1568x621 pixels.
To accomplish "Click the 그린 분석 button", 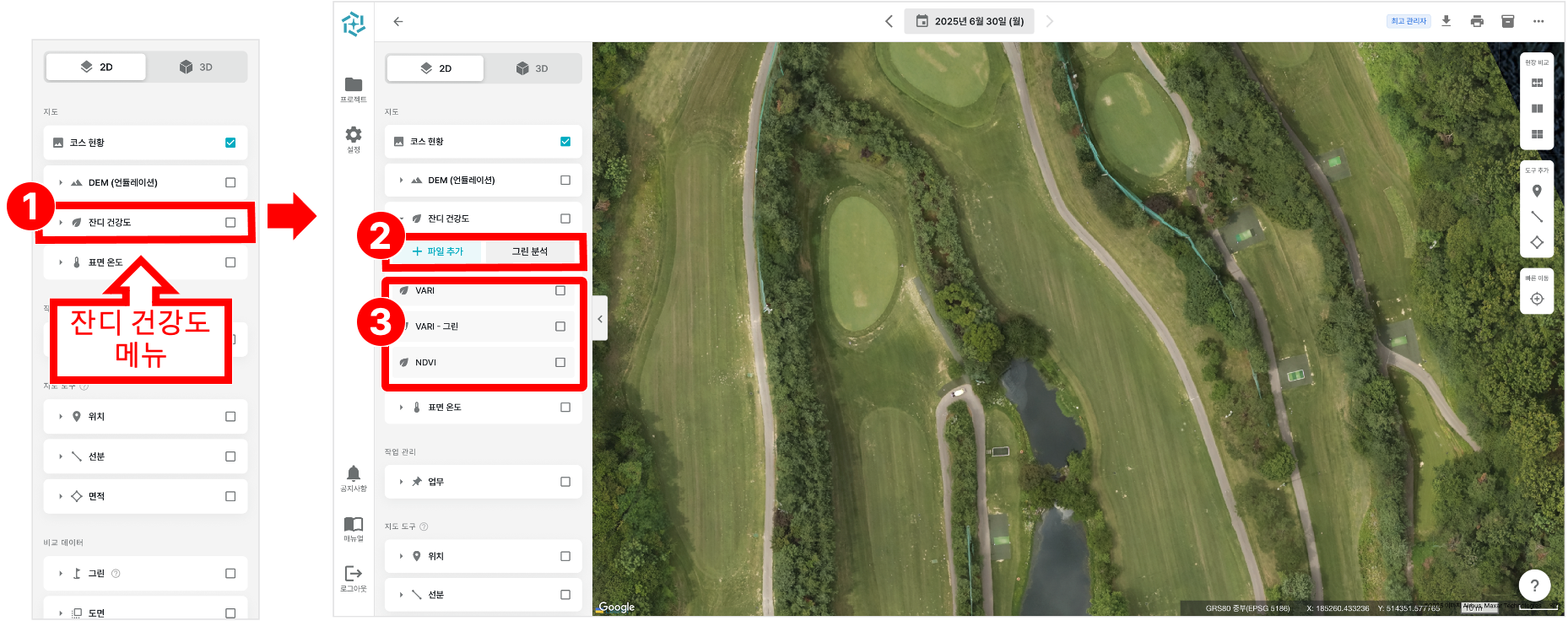I will tap(530, 251).
